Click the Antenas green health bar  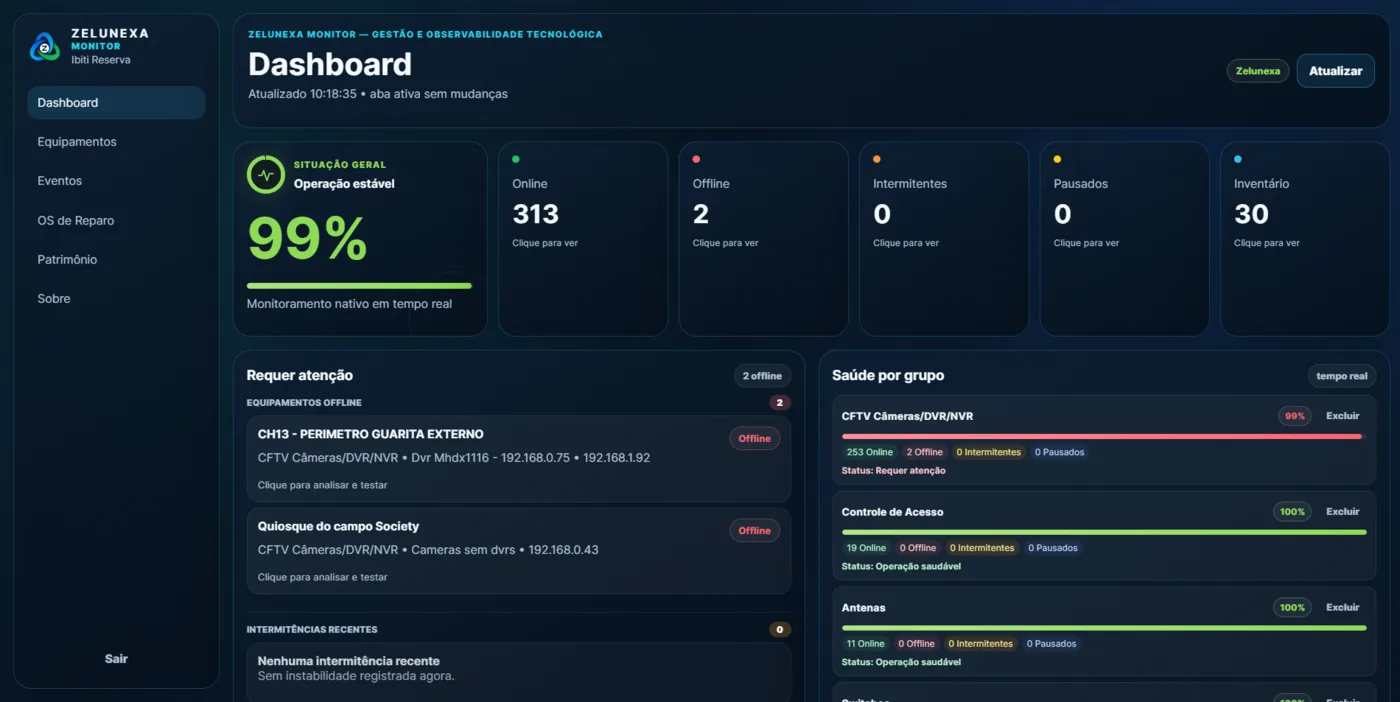tap(1104, 628)
